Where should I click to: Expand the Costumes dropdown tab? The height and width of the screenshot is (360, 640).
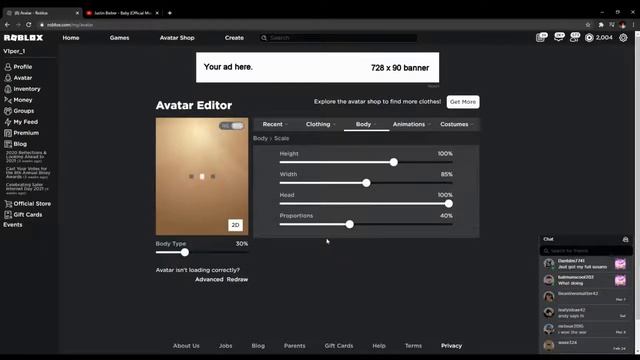[457, 124]
